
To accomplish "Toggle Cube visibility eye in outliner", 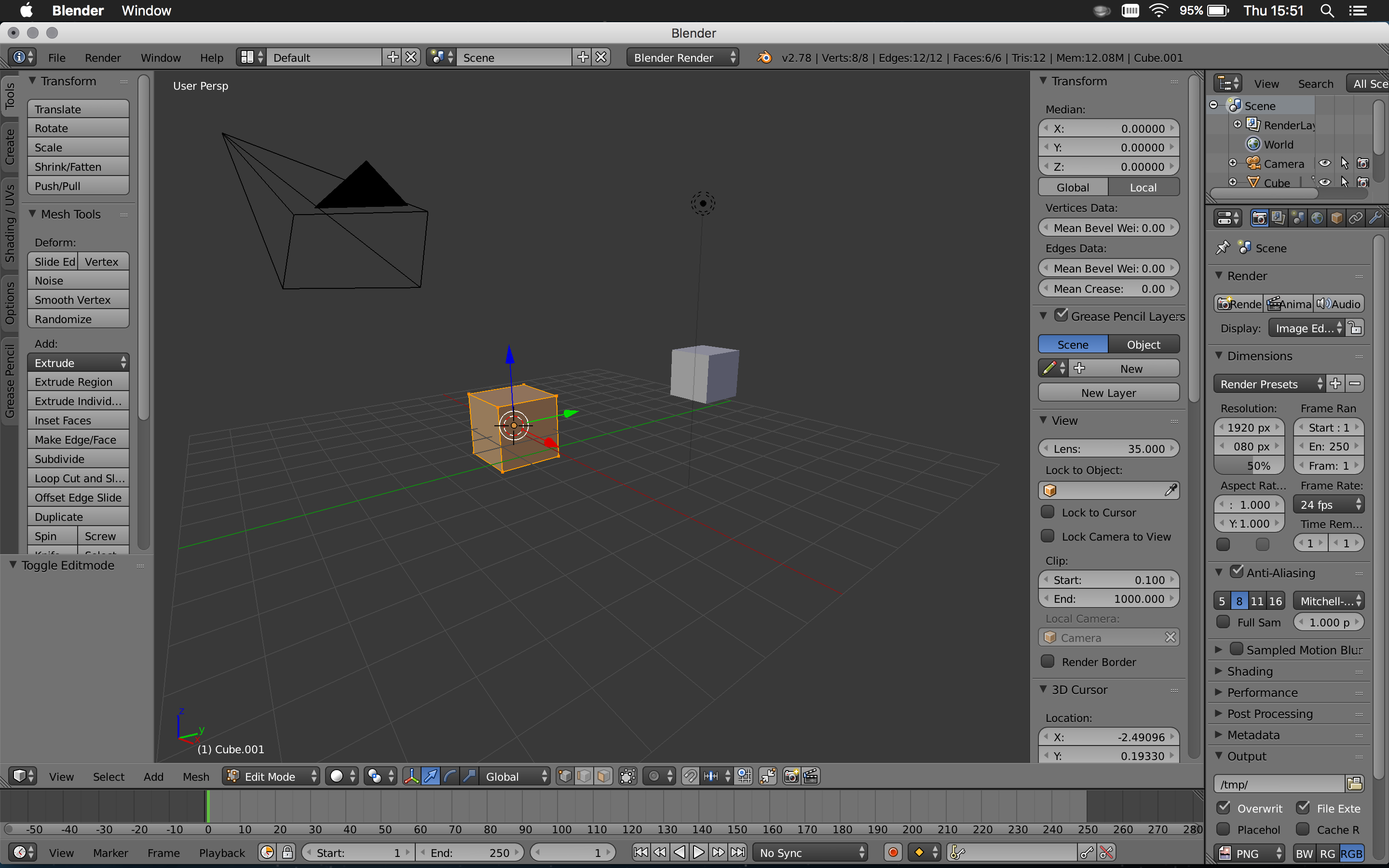I will pos(1324,183).
